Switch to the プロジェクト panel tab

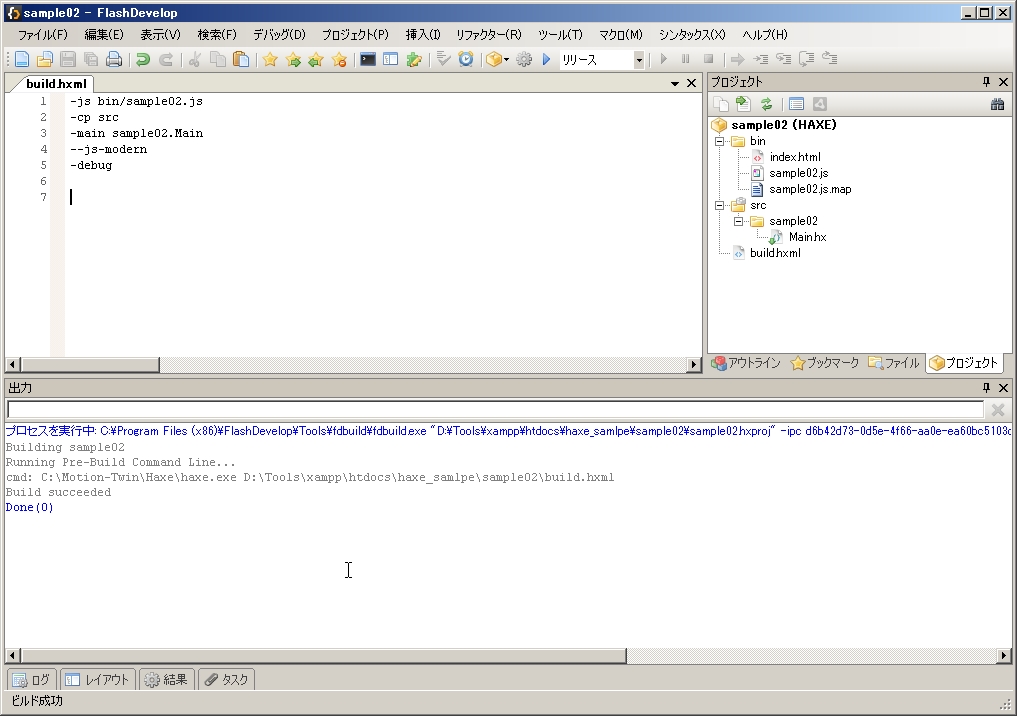pos(964,363)
